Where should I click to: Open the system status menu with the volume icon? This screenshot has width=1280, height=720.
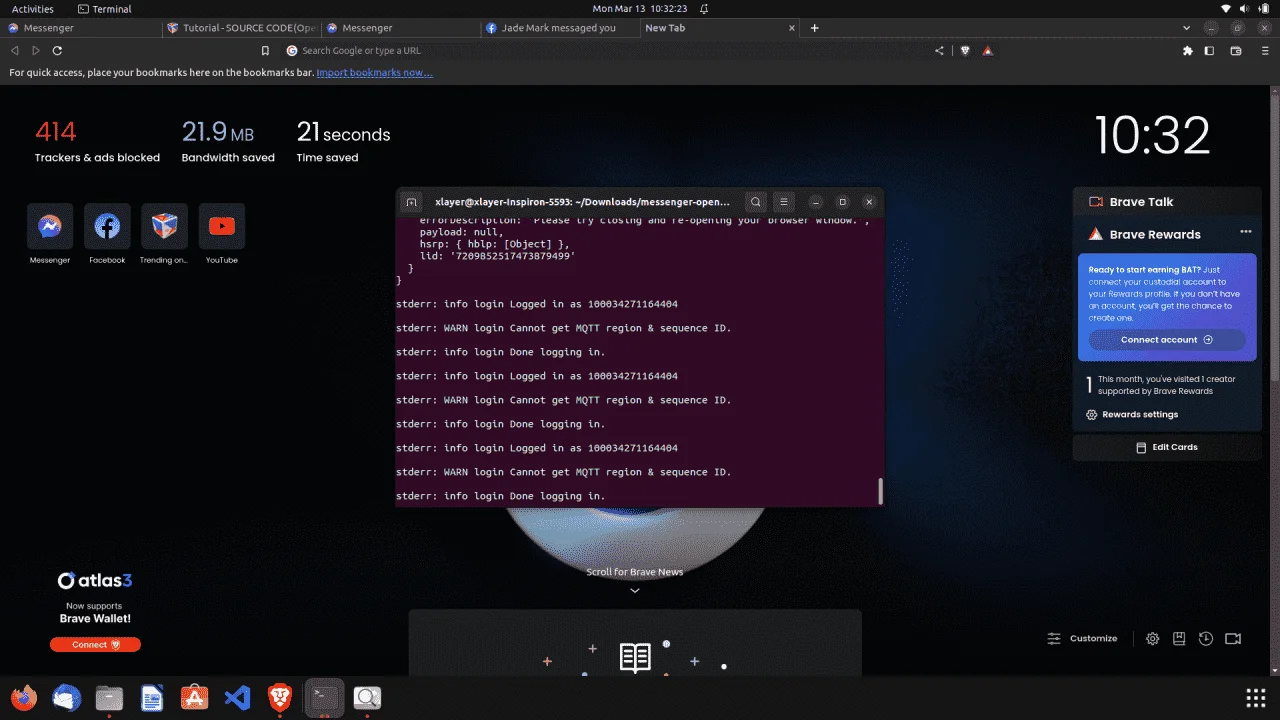coord(1246,8)
